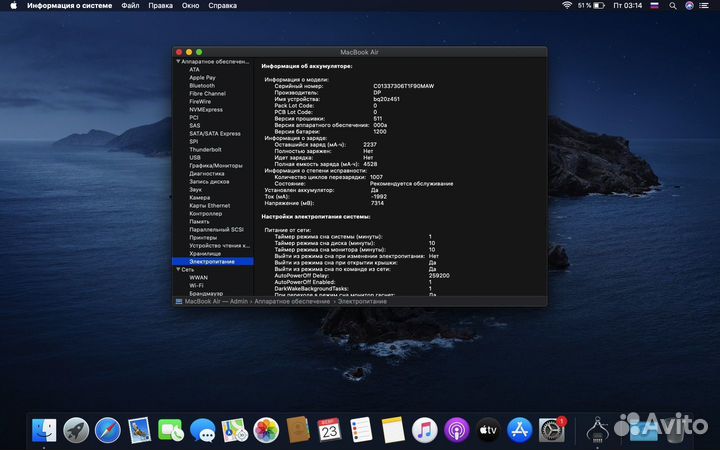Open Окно menu
This screenshot has height=450, width=720.
(x=190, y=6)
